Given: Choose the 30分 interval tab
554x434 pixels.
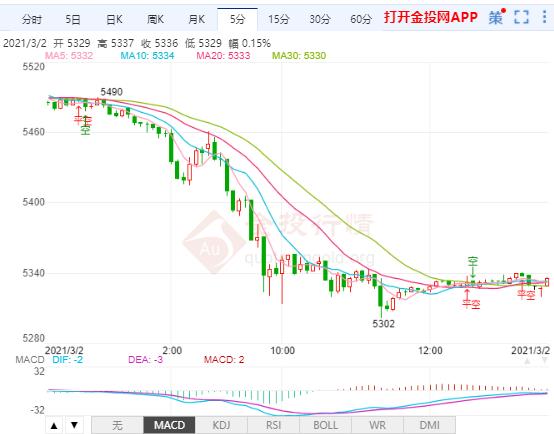Looking at the screenshot, I should point(320,19).
